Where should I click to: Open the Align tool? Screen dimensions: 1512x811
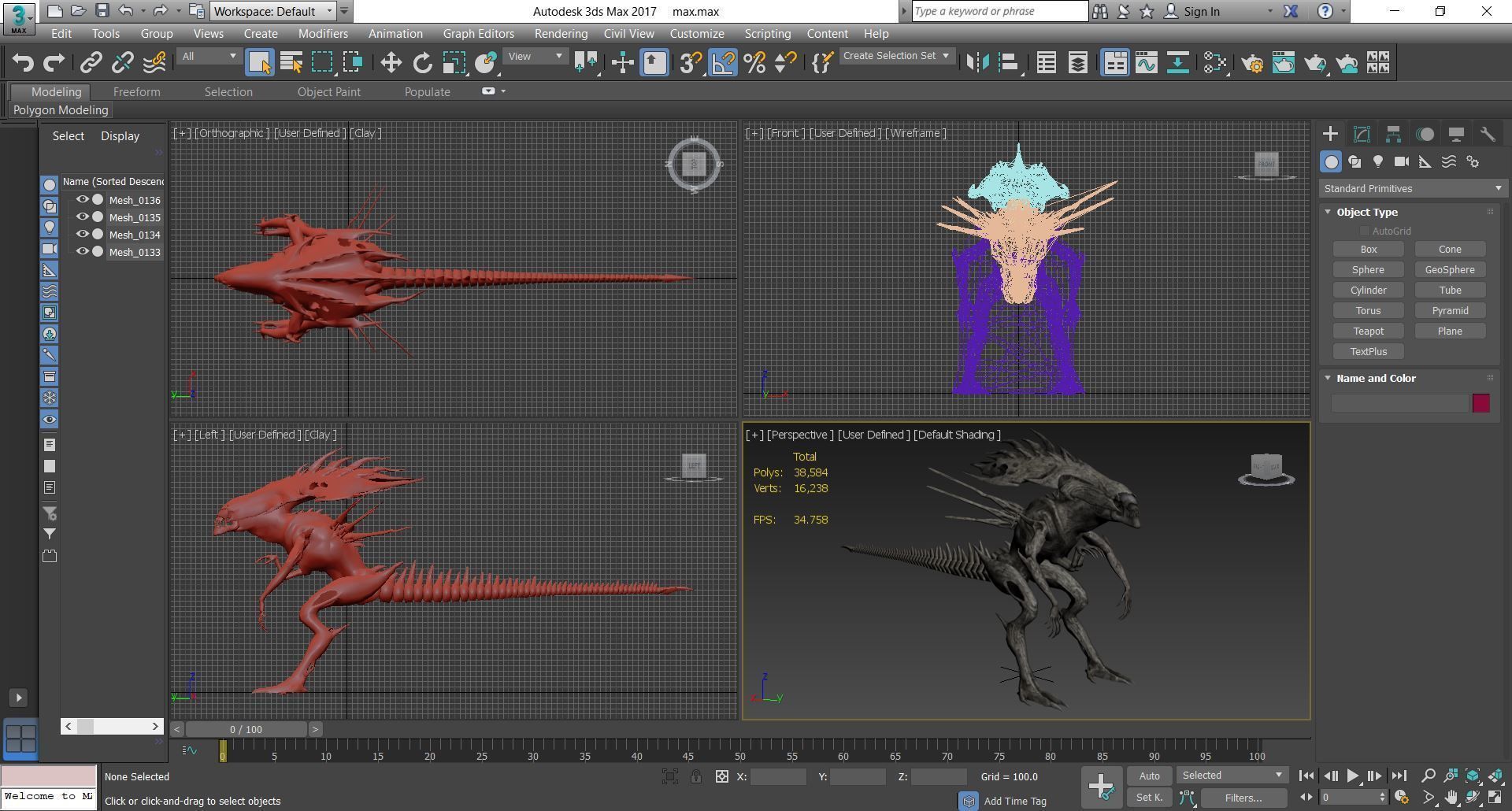[x=1009, y=63]
